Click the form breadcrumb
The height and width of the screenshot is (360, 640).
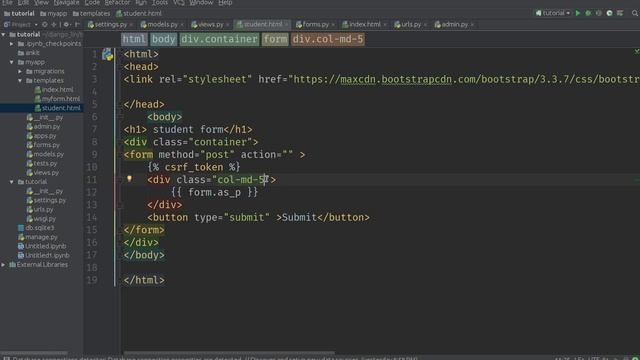[275, 39]
